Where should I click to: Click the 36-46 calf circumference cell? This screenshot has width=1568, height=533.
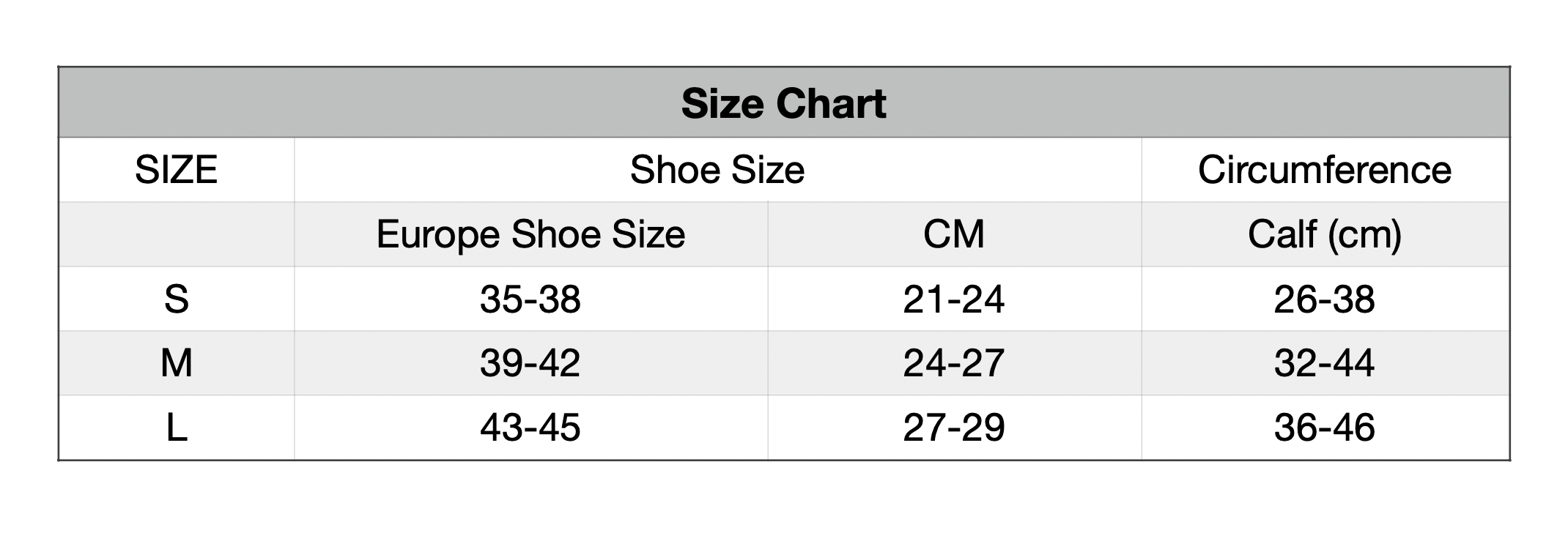pyautogui.click(x=1325, y=428)
